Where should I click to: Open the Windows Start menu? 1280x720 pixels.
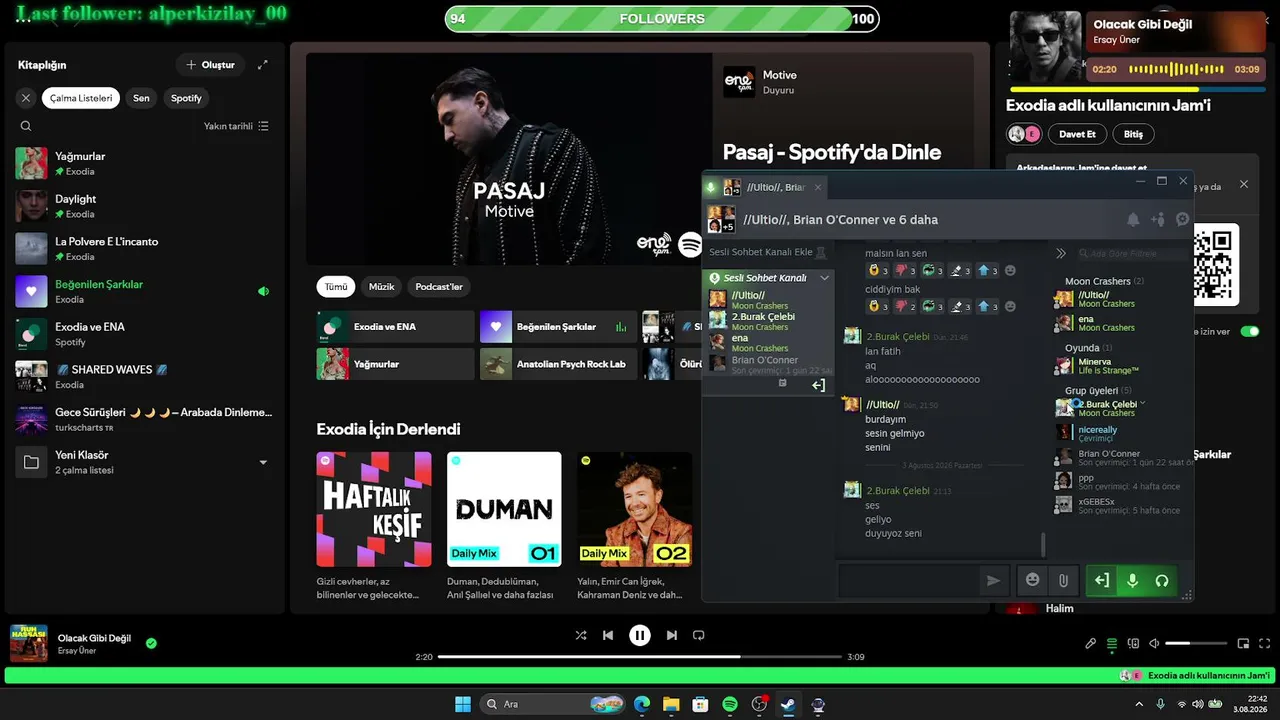463,704
